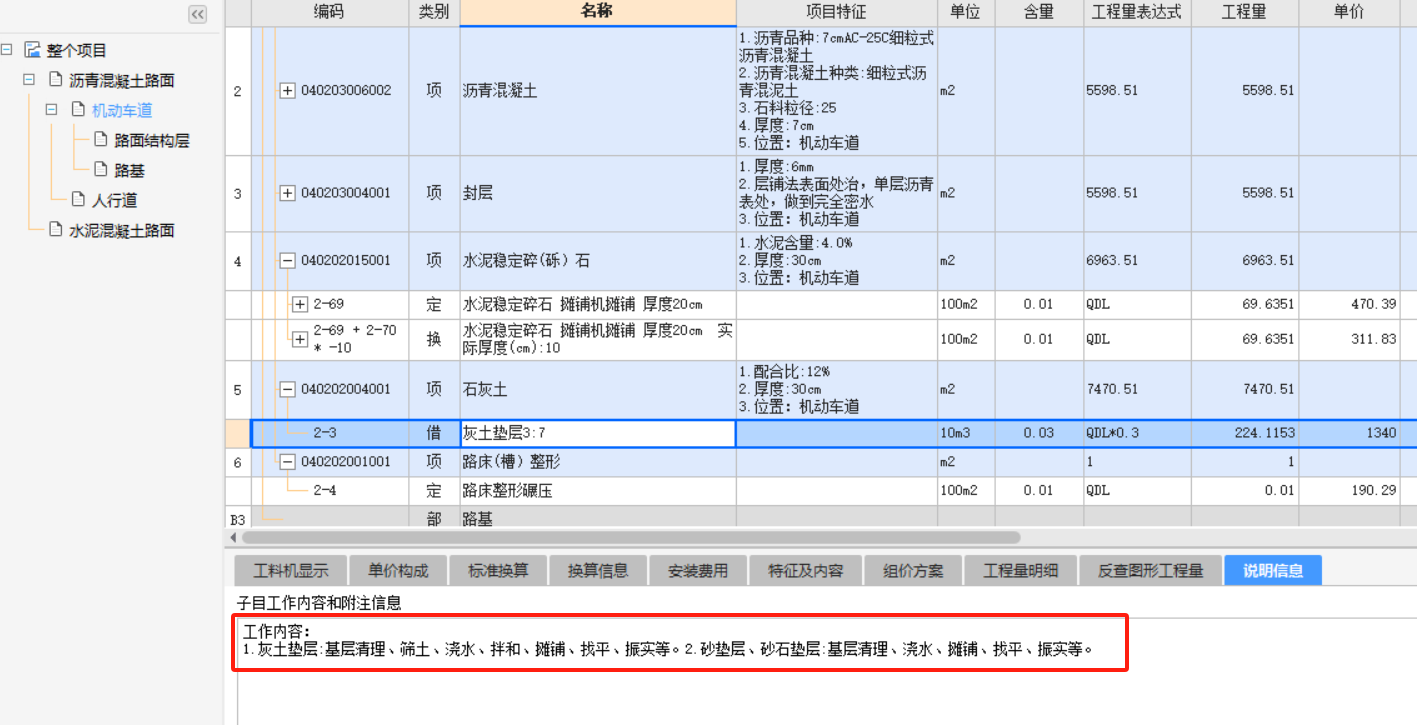Click the 整个项目 project icon
Viewport: 1417px width, 725px height.
(x=32, y=50)
